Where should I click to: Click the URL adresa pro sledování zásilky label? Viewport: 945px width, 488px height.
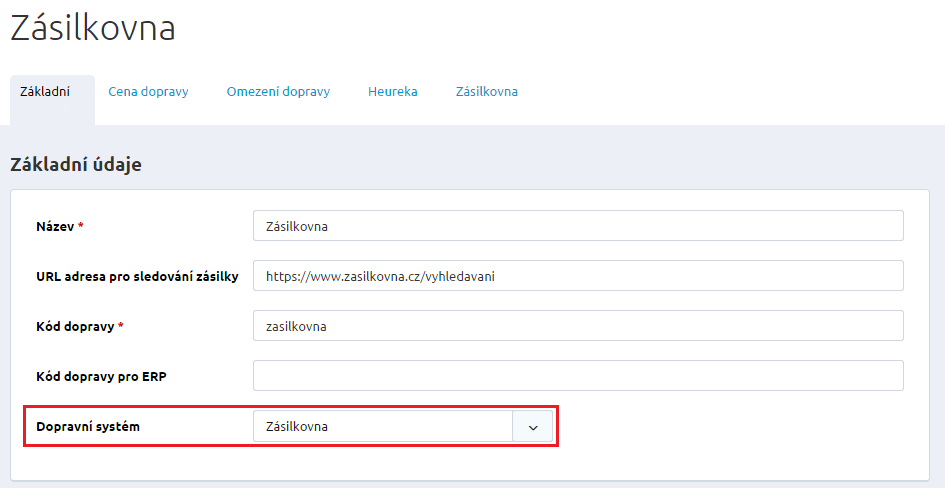tap(137, 277)
